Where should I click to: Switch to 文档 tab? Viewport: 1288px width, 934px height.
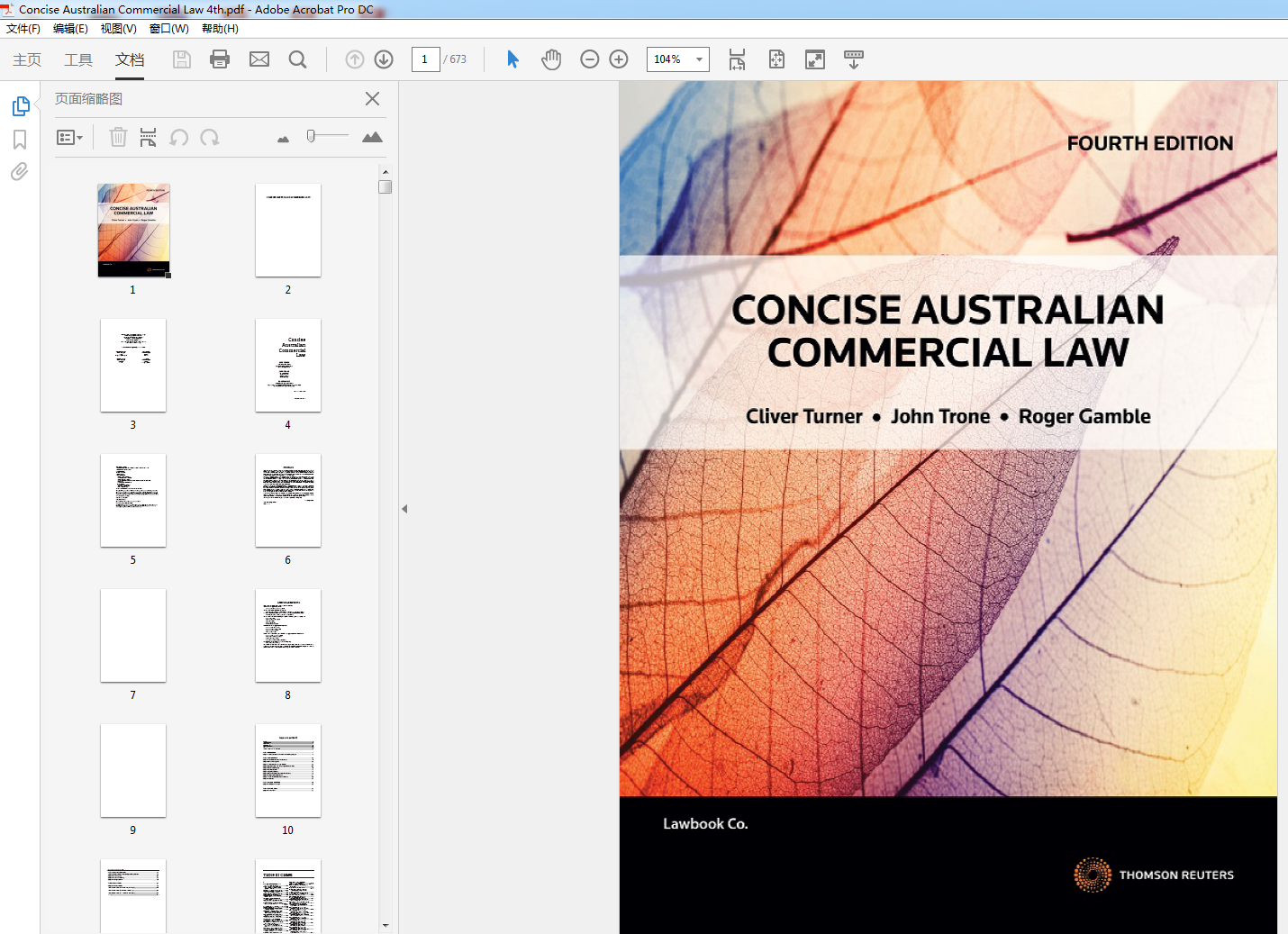pos(130,59)
